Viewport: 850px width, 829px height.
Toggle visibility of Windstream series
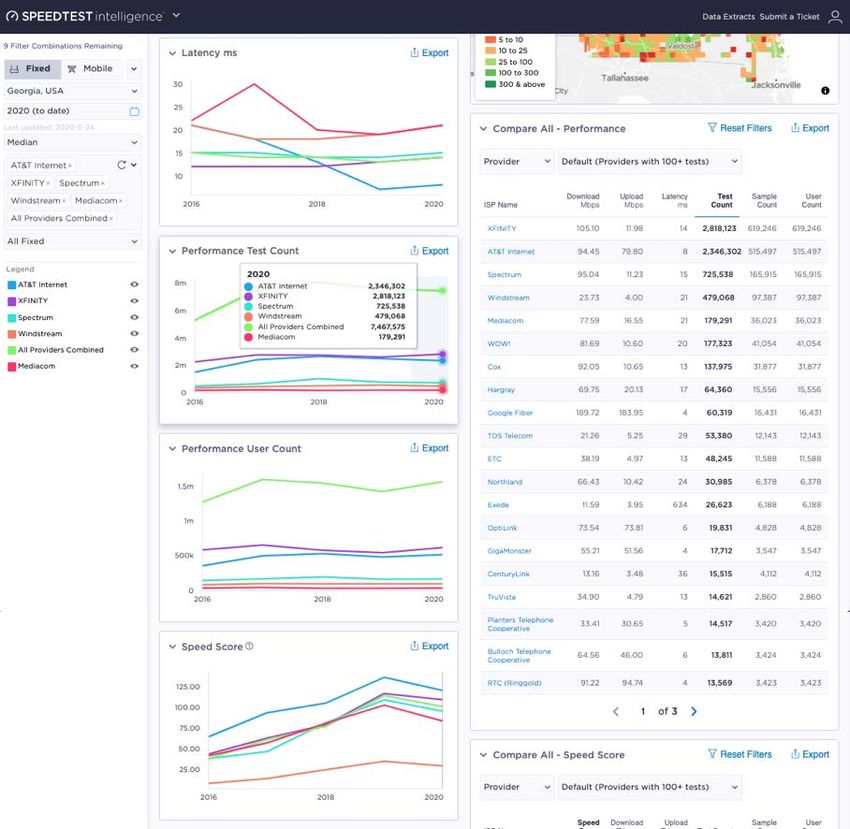134,334
